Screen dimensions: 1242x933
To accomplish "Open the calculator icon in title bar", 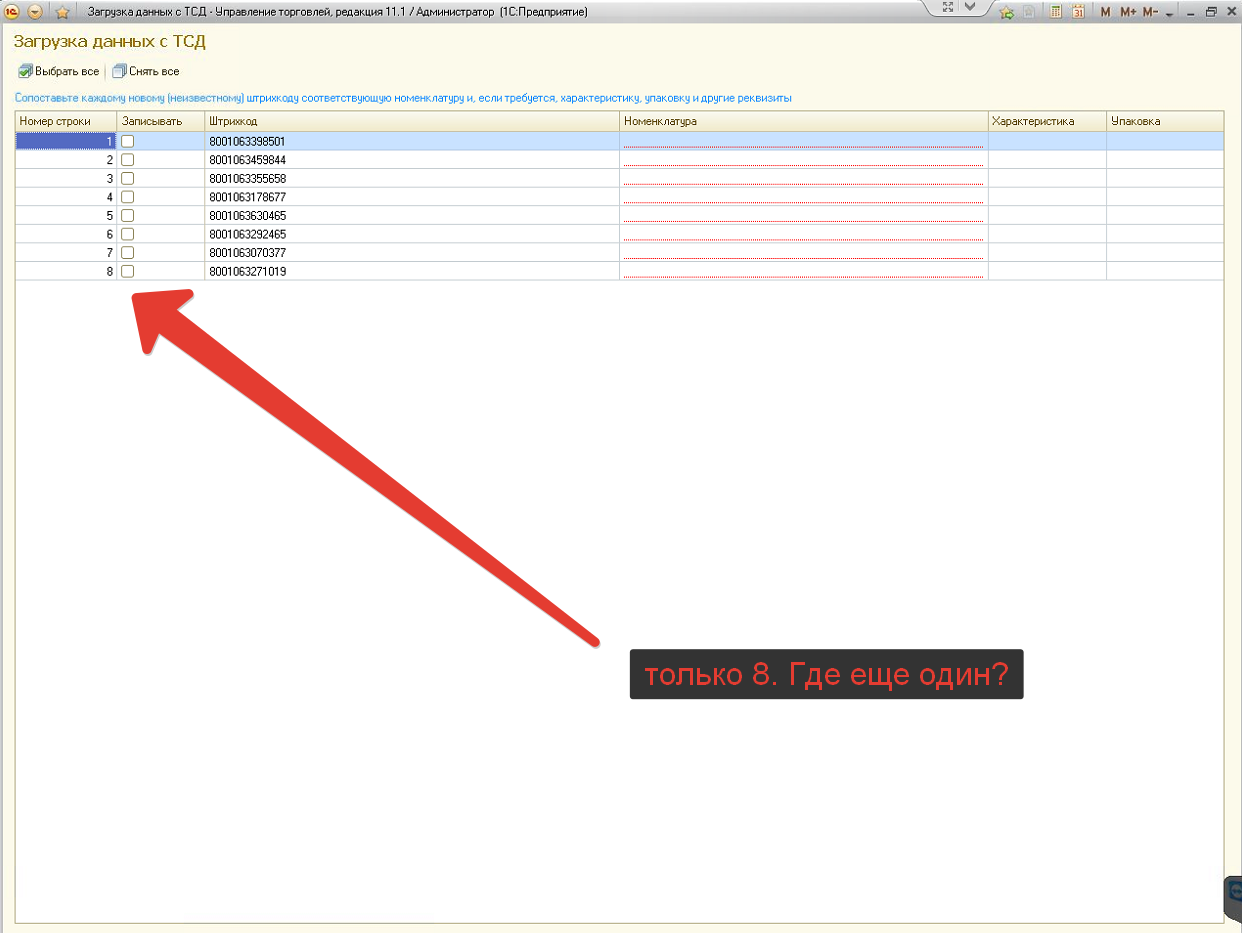I will coord(1055,12).
